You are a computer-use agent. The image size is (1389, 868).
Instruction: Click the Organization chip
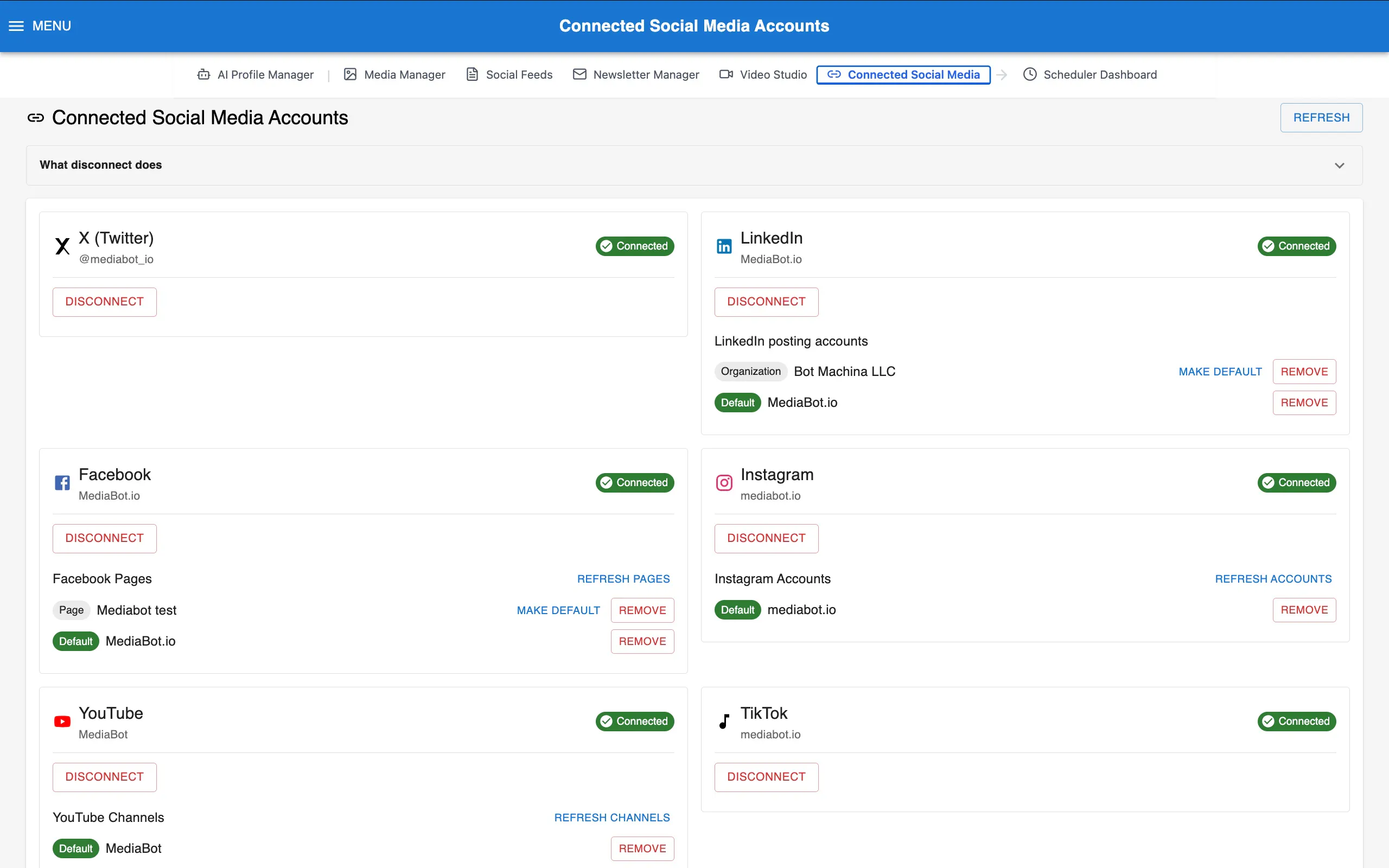tap(751, 372)
